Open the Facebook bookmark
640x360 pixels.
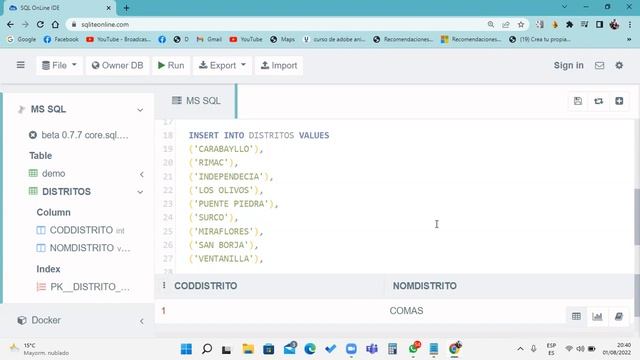click(x=61, y=39)
